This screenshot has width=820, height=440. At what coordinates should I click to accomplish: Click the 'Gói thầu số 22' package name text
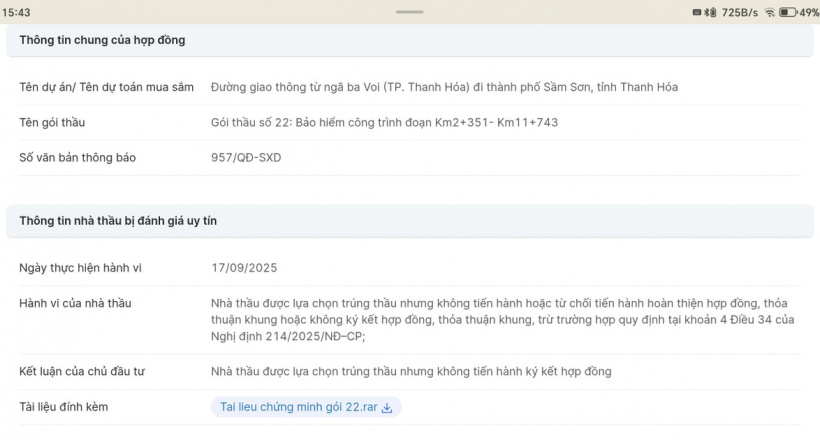click(384, 122)
